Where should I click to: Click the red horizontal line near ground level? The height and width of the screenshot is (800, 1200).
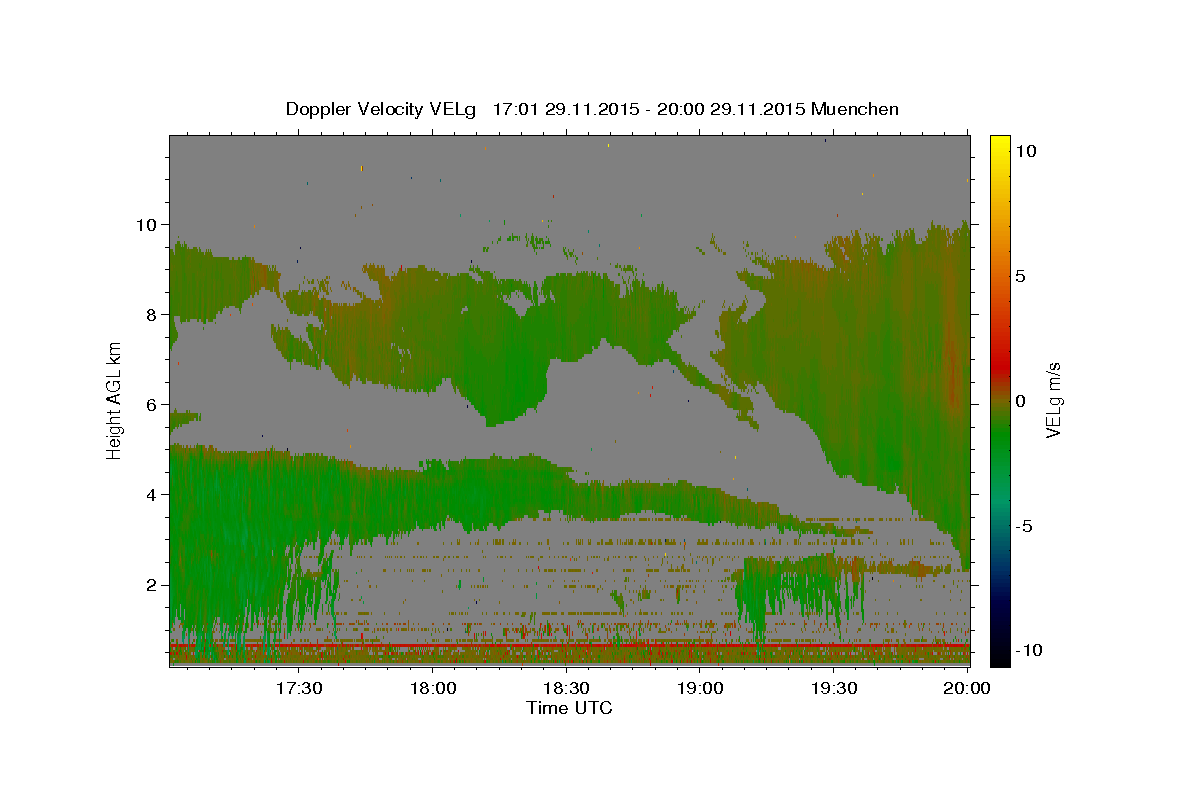click(x=569, y=646)
